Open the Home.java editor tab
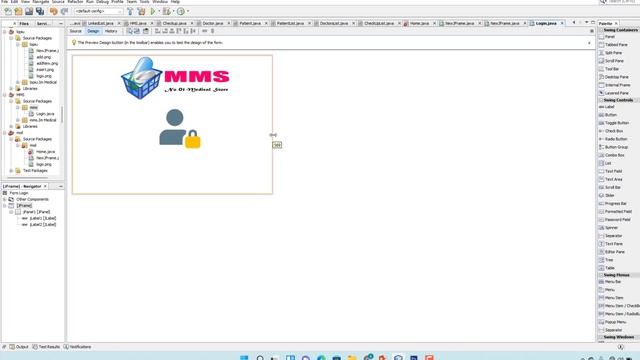The height and width of the screenshot is (360, 640). tap(419, 24)
